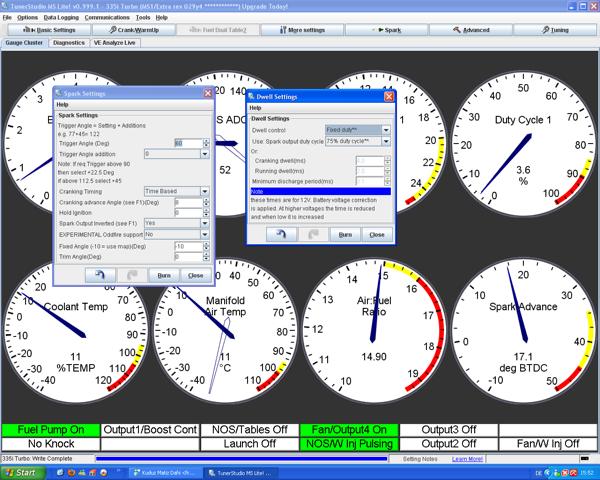Open the Spark toolbar menu
This screenshot has width=600, height=480.
coord(387,31)
